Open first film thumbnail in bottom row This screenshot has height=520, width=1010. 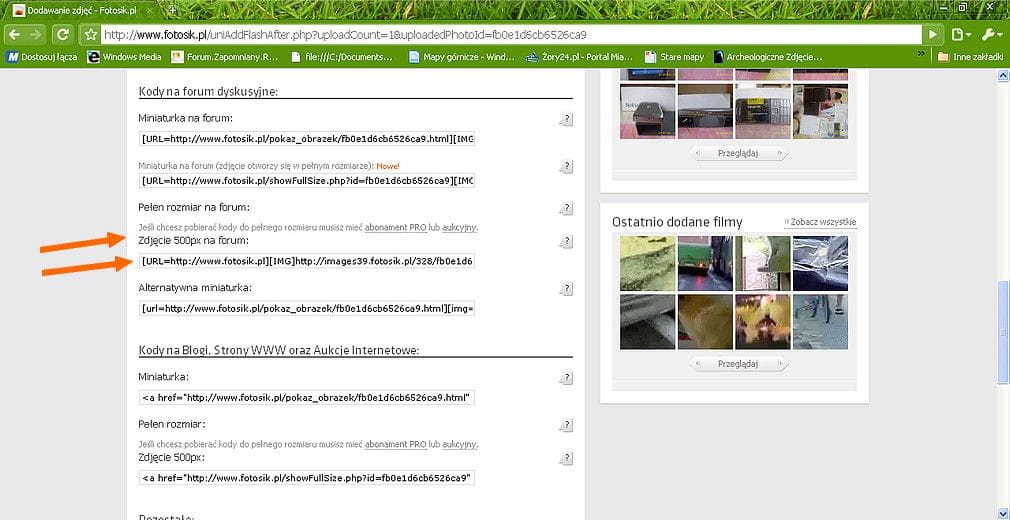click(x=647, y=322)
